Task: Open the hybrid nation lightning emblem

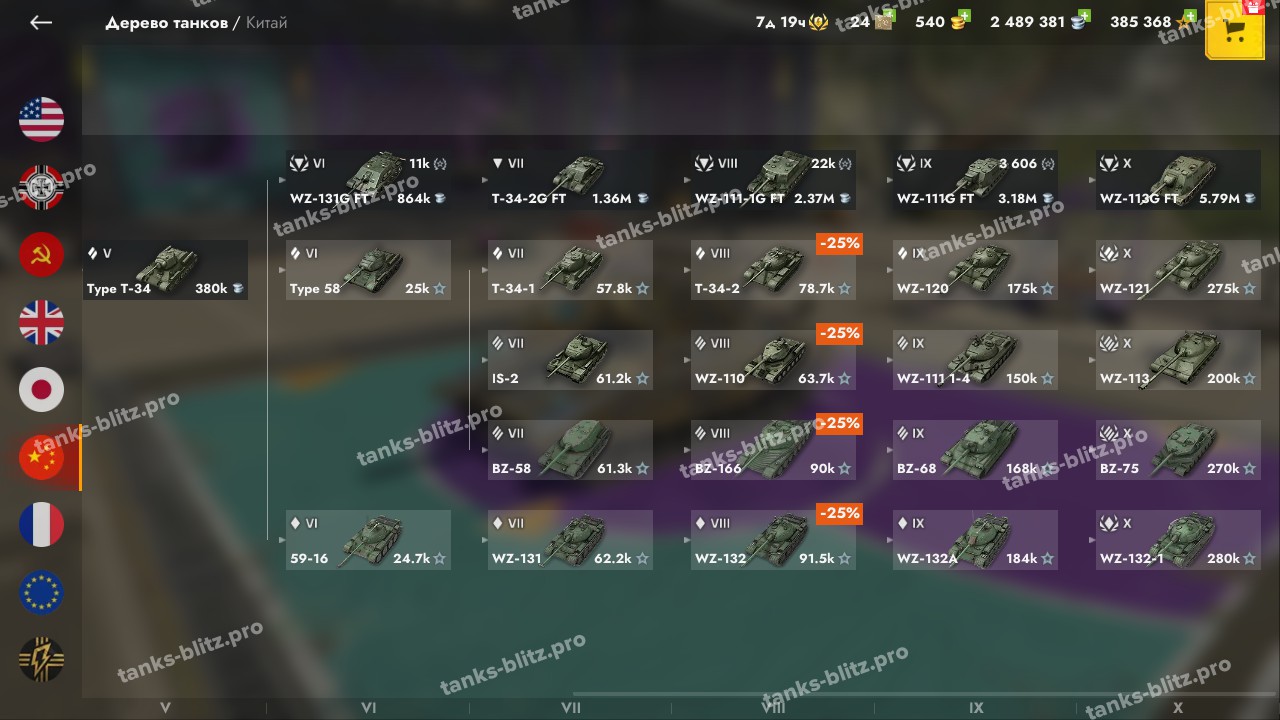Action: pos(41,660)
